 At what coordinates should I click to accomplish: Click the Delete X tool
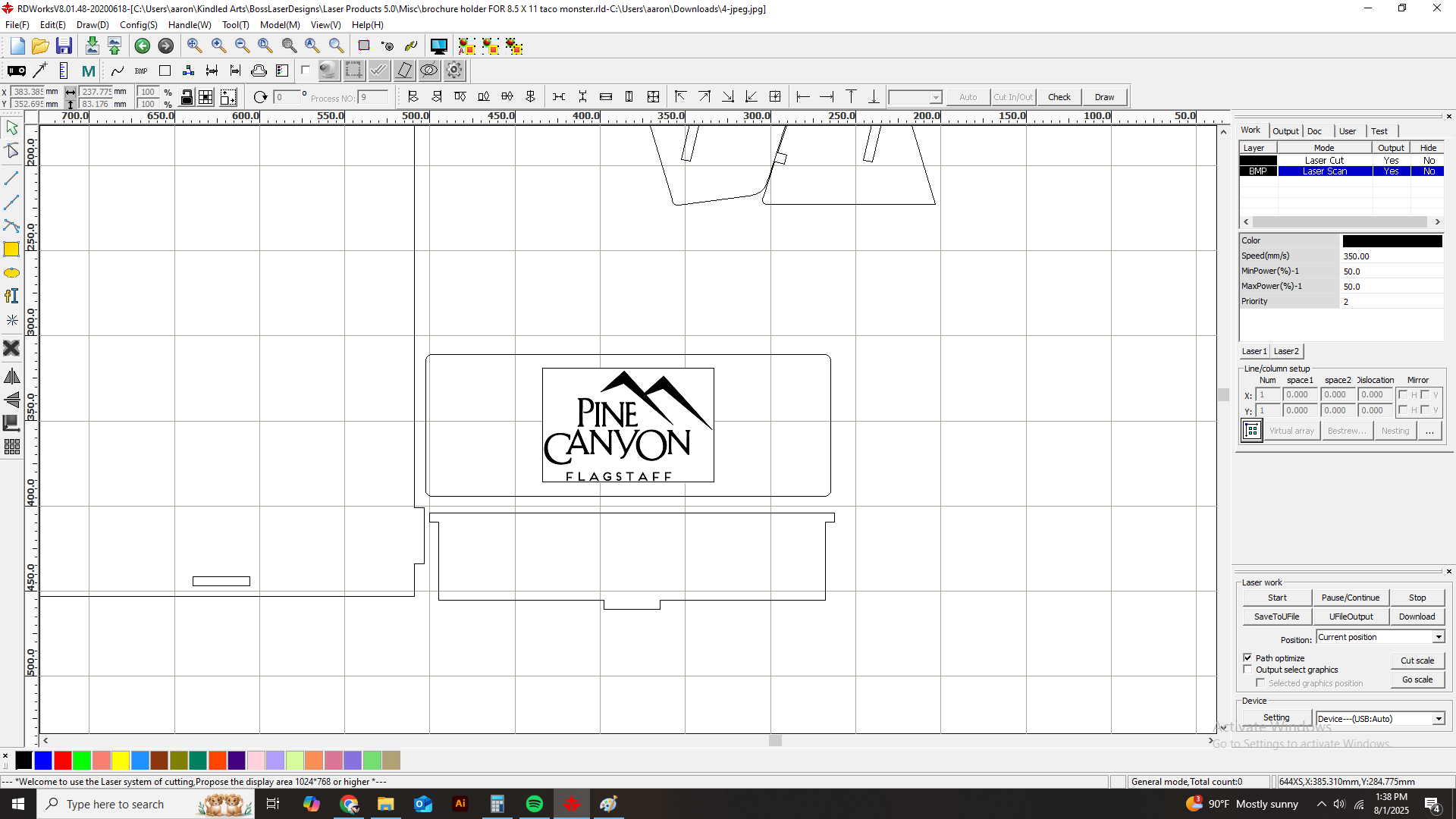click(11, 348)
